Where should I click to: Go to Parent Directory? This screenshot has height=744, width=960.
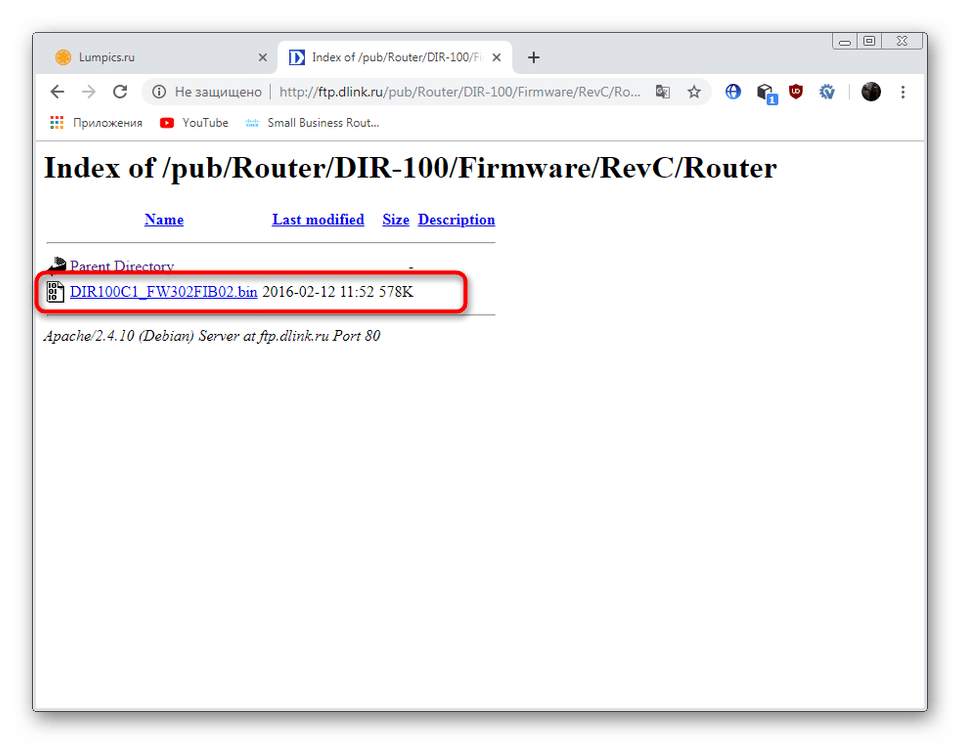[x=121, y=267]
